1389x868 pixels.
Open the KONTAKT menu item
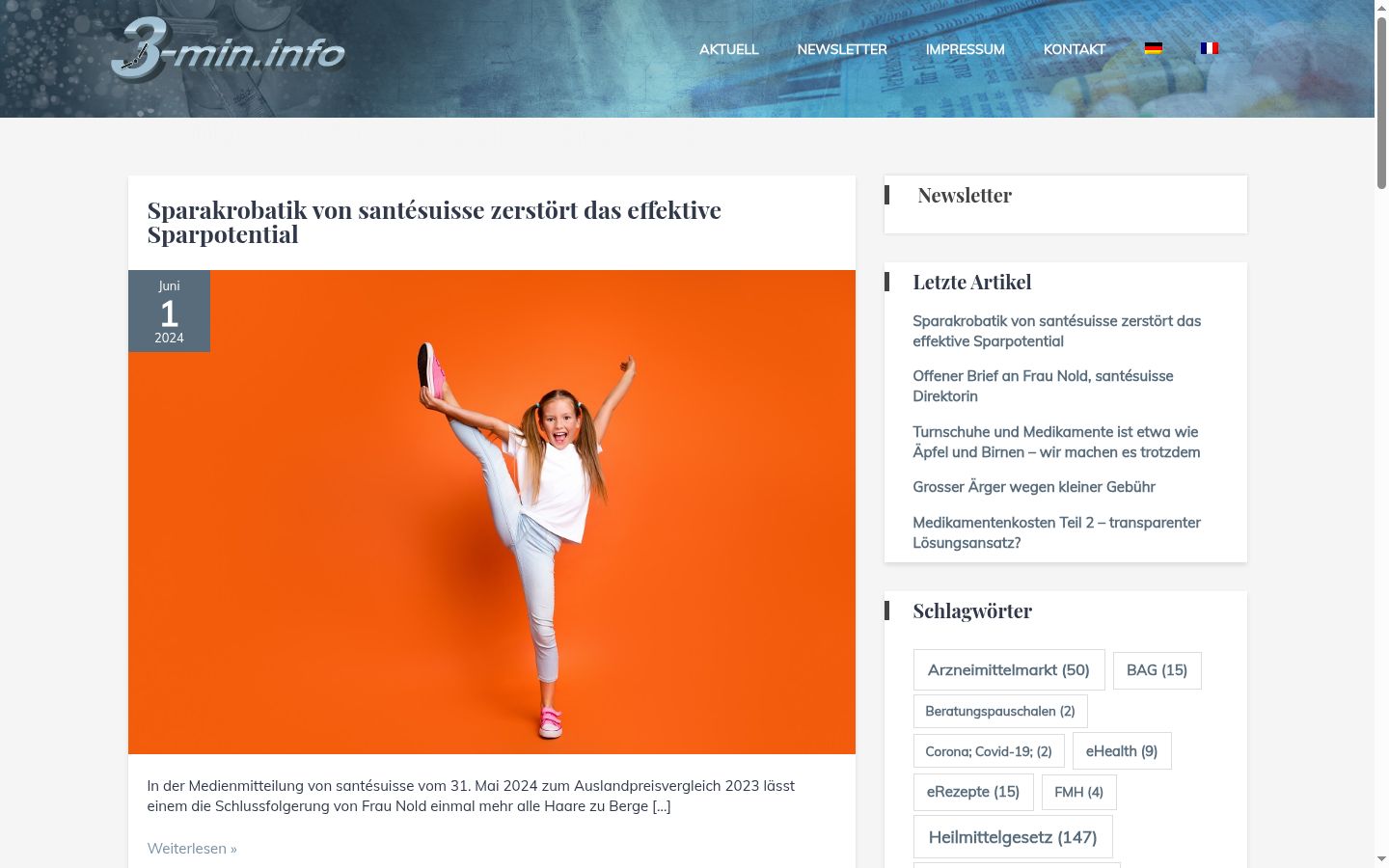click(x=1074, y=49)
